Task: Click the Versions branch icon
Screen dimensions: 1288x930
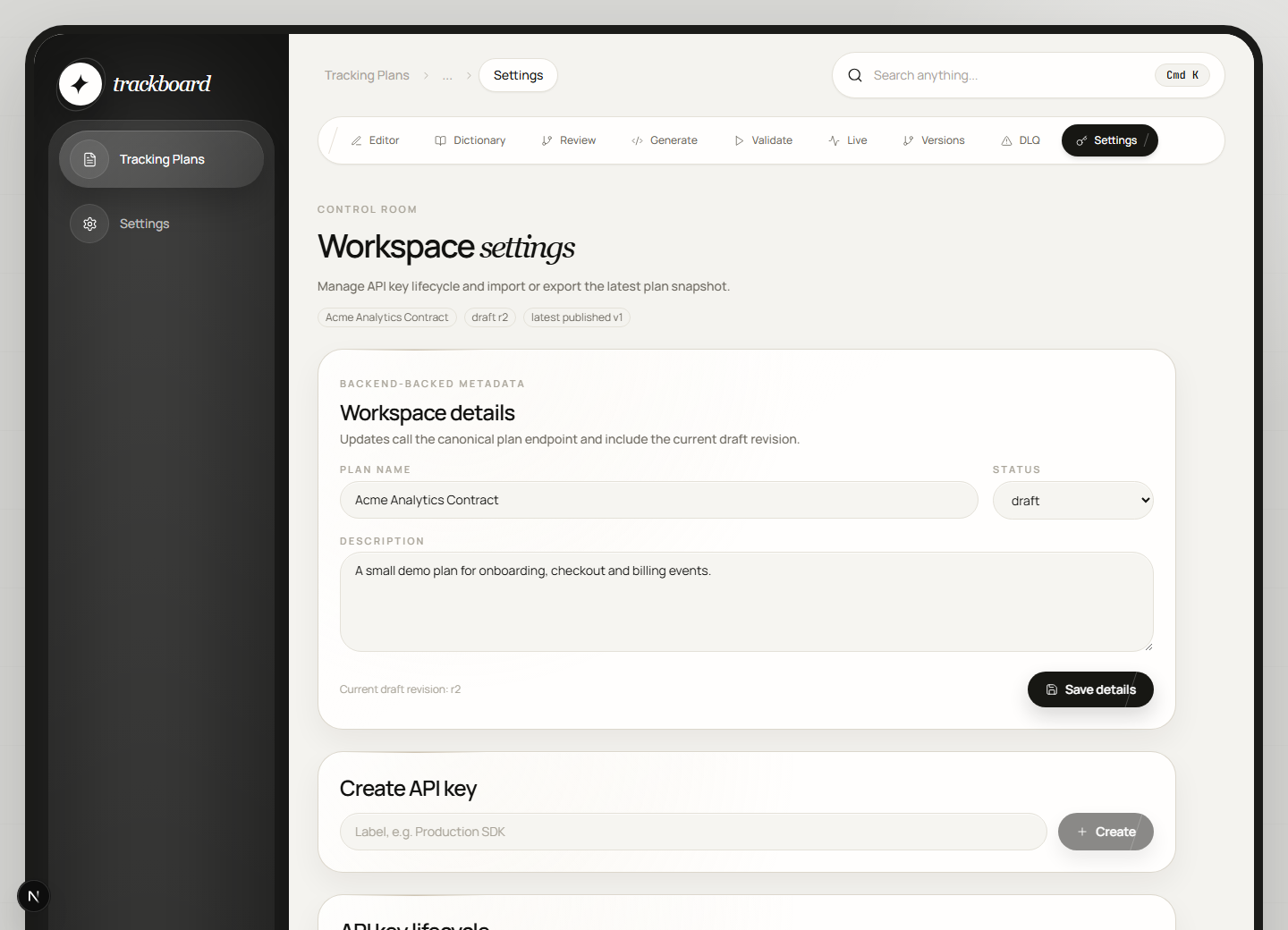Action: pos(909,140)
